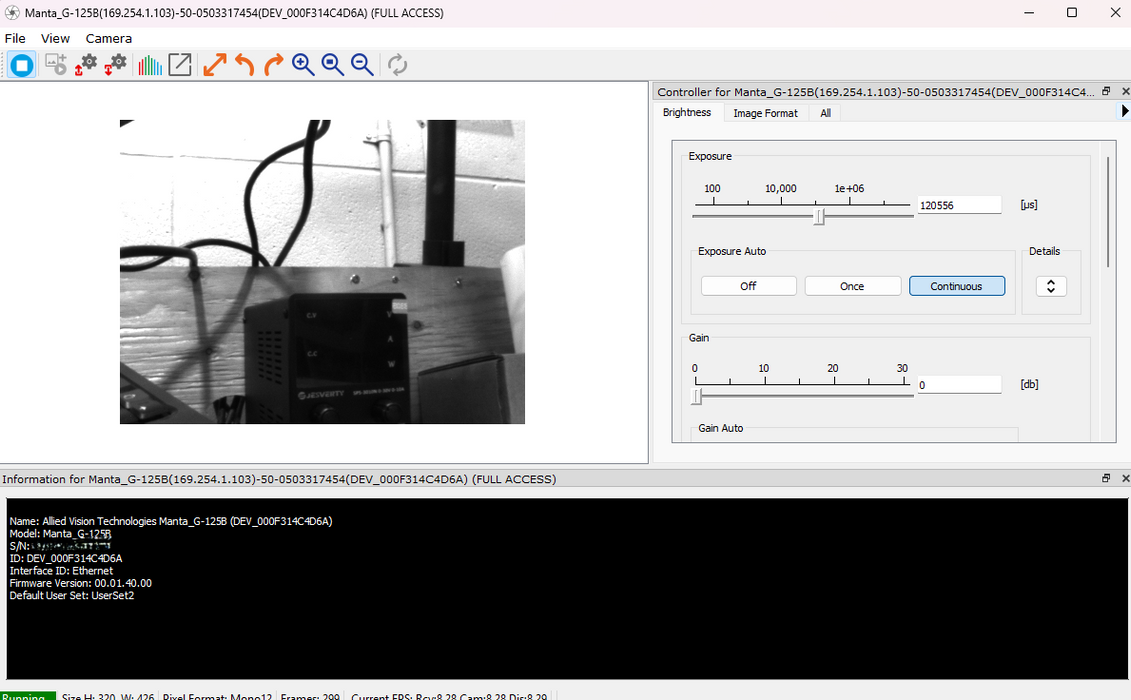The image size is (1131, 700).
Task: Click the Exposure slider handle
Action: pos(819,216)
